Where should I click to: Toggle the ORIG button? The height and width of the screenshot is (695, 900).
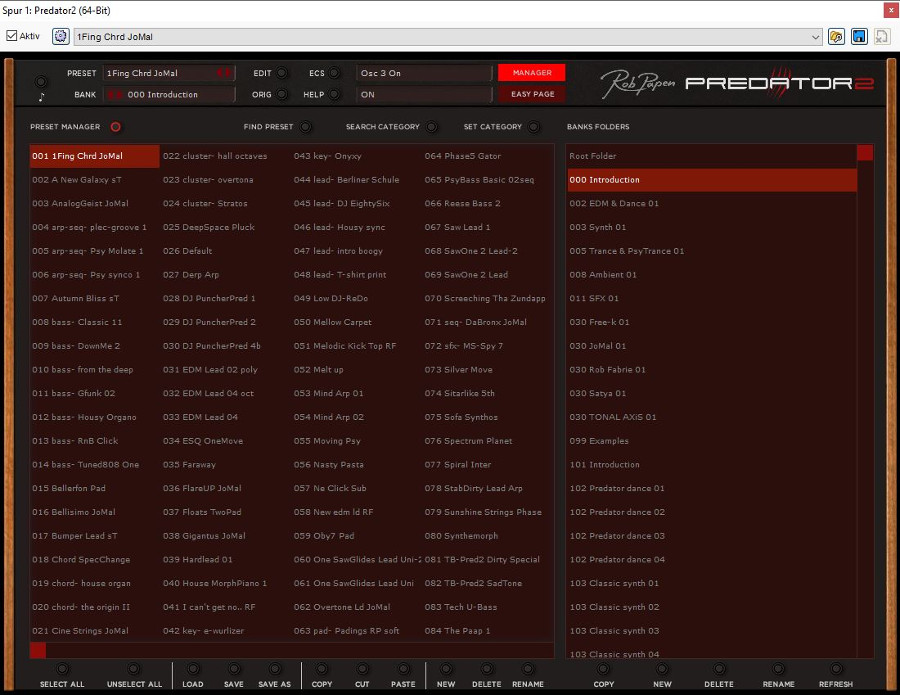tap(282, 94)
